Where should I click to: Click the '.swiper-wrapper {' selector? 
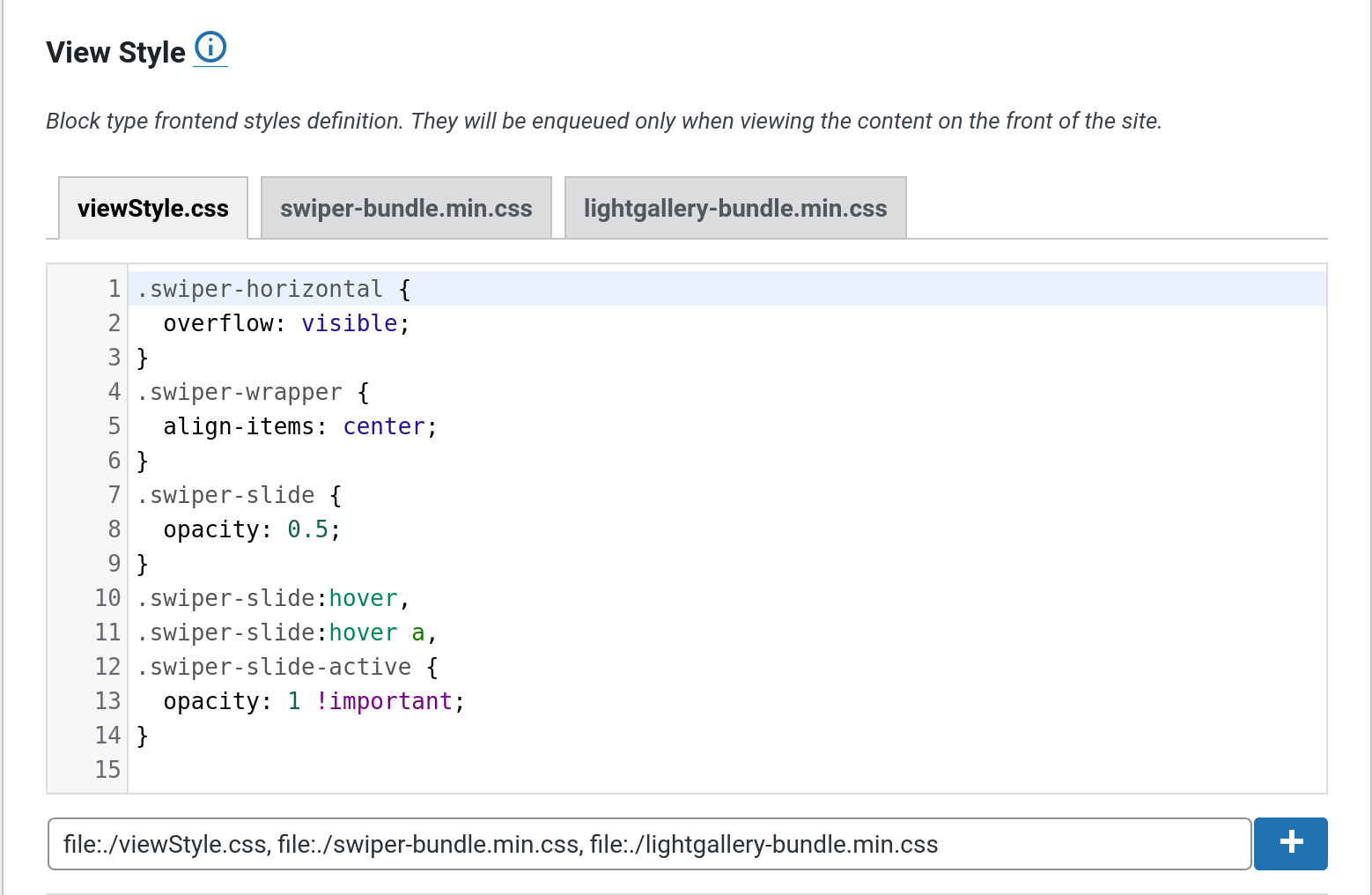[253, 392]
